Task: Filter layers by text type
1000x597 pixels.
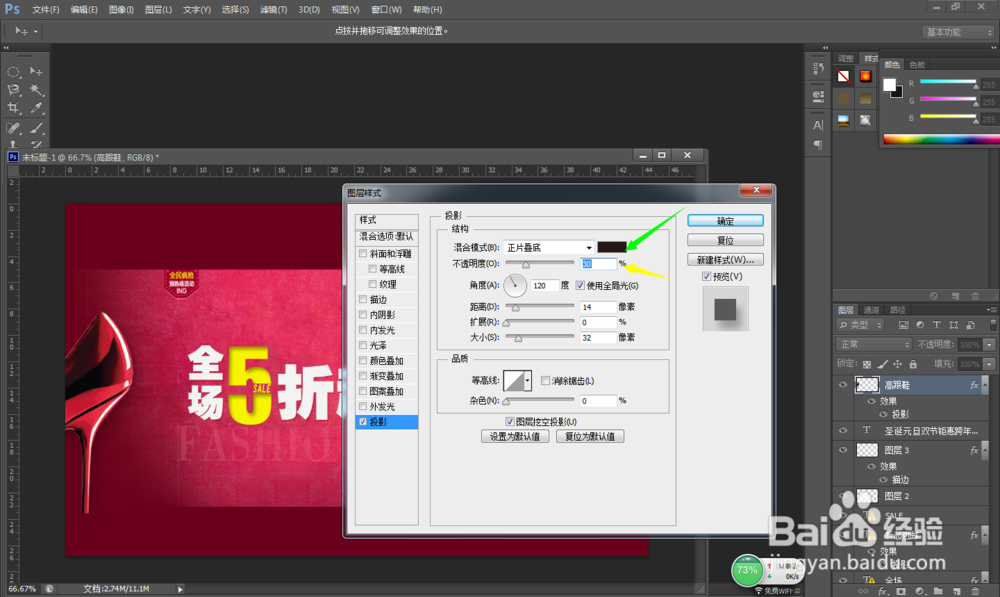Action: tap(937, 325)
